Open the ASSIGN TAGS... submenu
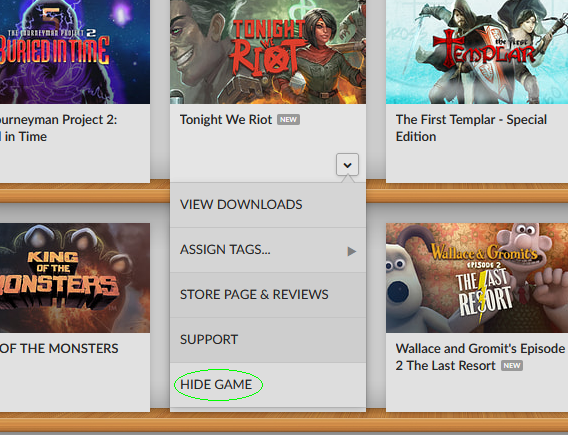The height and width of the screenshot is (435, 568). click(x=268, y=250)
